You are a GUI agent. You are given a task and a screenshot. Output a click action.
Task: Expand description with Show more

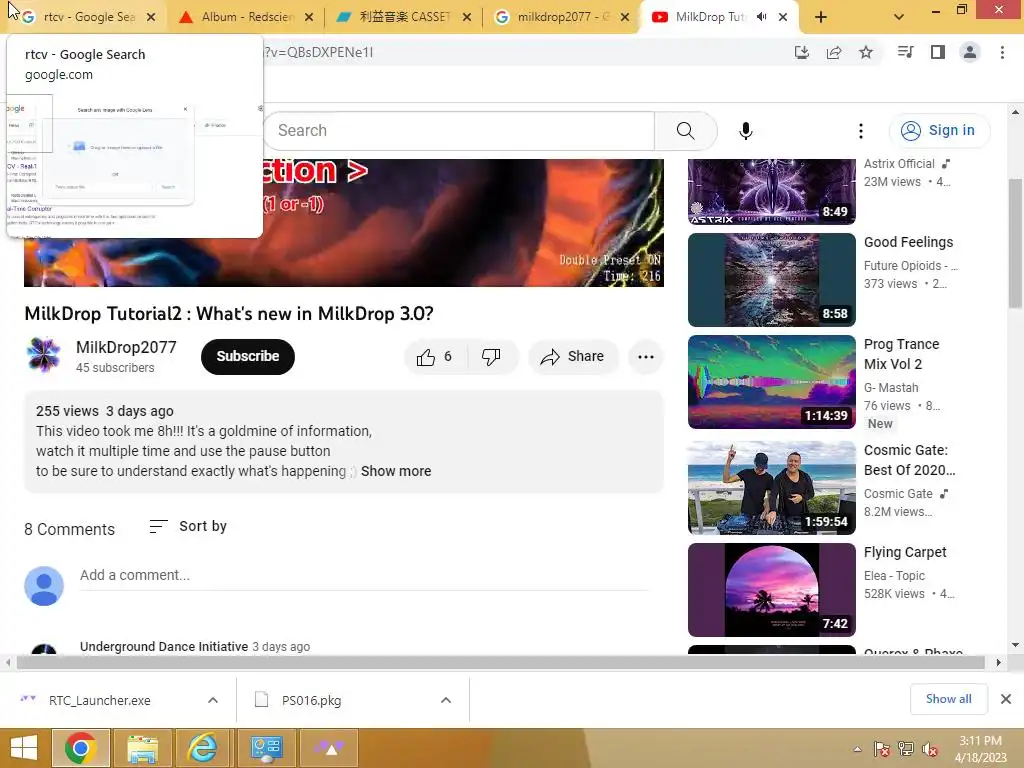point(396,472)
